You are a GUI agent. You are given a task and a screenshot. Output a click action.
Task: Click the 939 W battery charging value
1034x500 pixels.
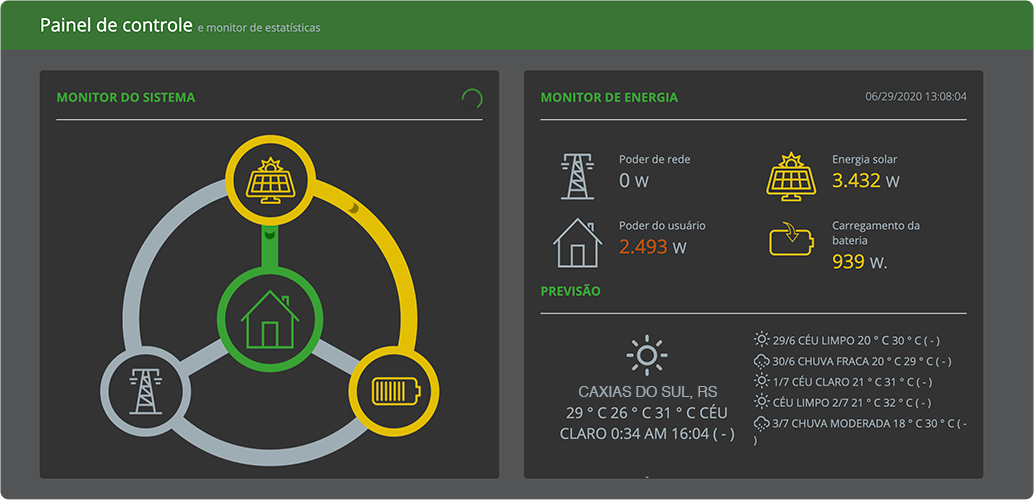pos(859,262)
